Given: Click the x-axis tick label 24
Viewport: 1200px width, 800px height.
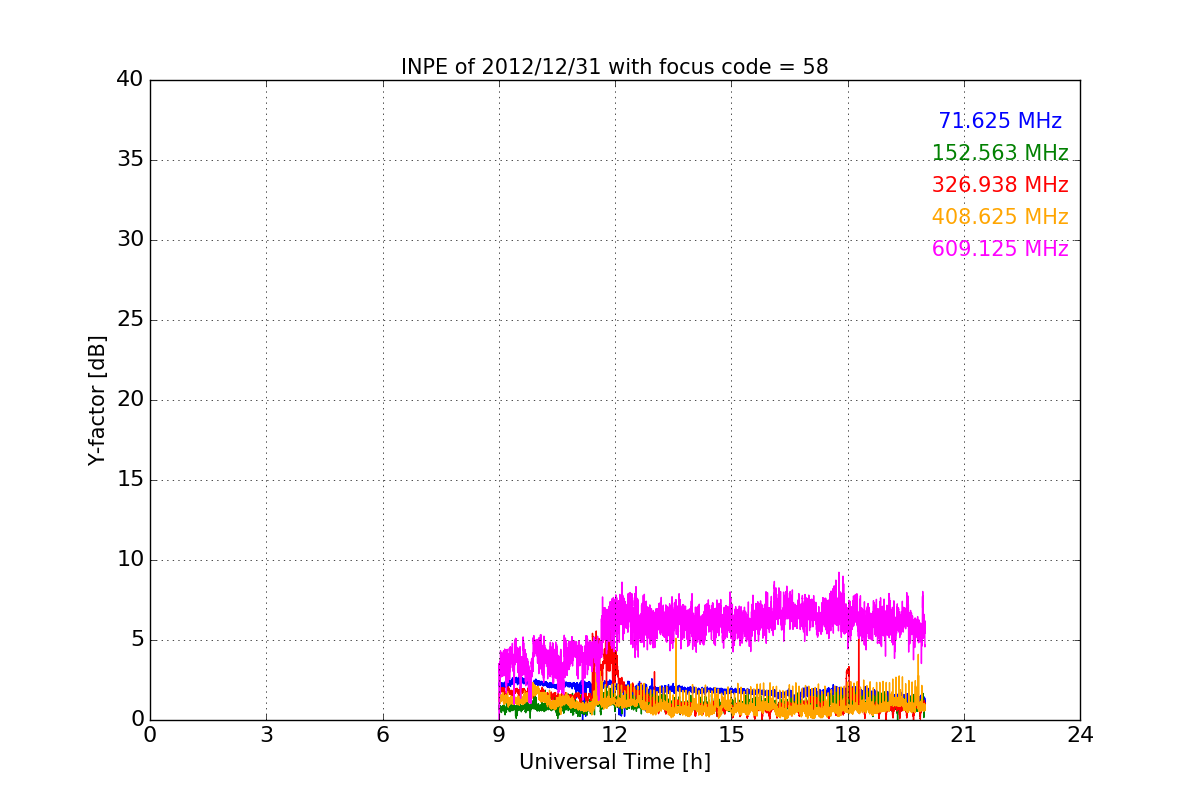Looking at the screenshot, I should [1080, 735].
